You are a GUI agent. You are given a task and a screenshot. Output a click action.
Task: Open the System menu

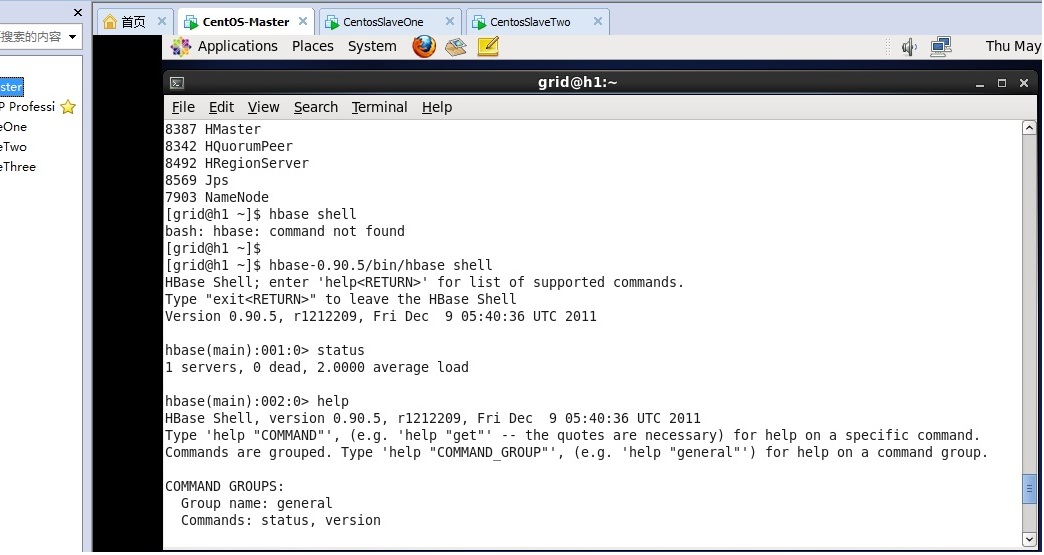coord(372,47)
